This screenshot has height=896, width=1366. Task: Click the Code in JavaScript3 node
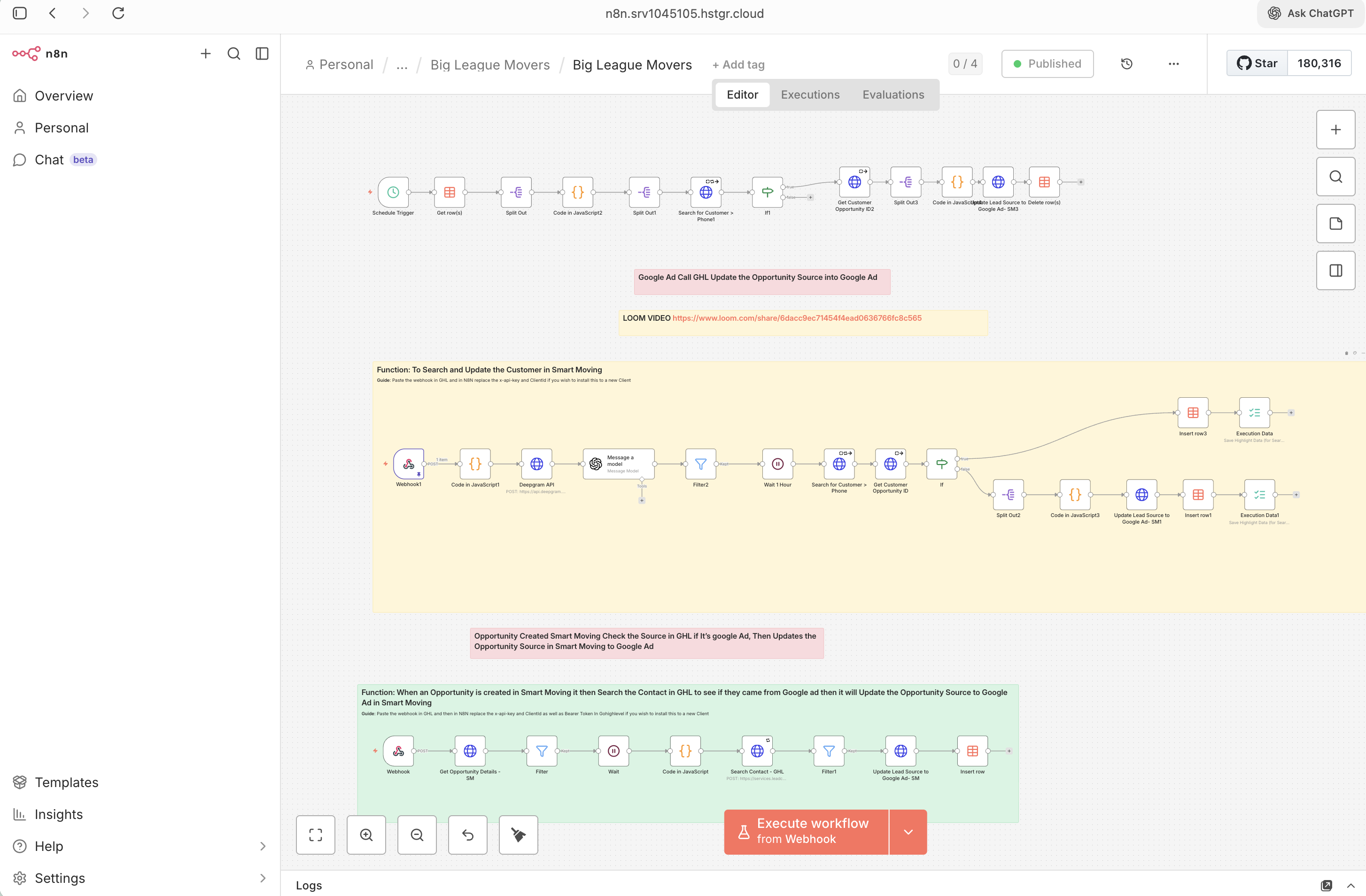click(1075, 494)
